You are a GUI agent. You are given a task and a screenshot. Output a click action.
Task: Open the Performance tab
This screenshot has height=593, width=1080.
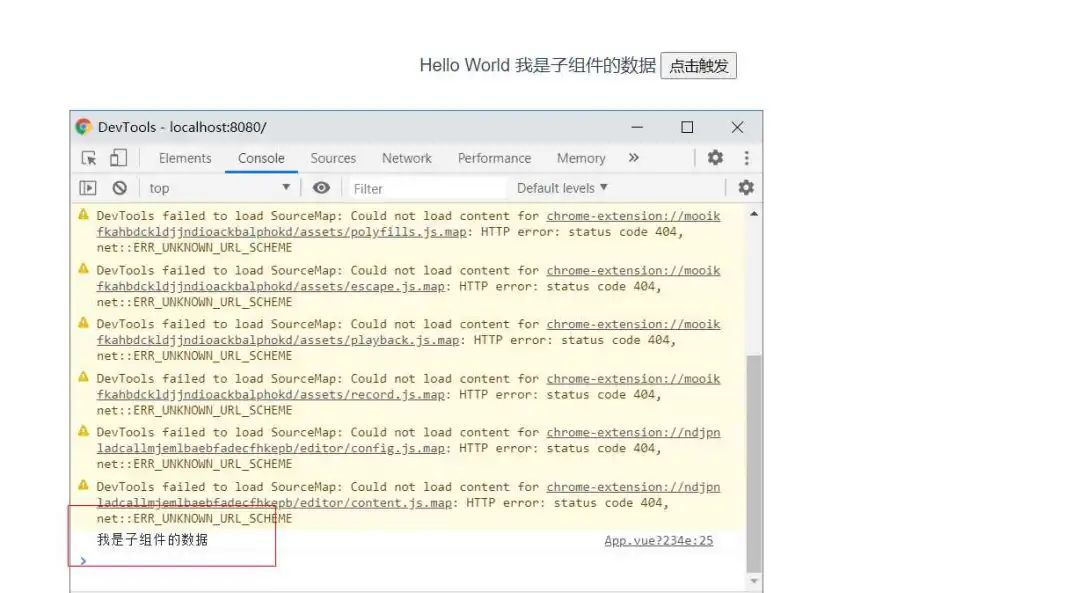[x=494, y=158]
